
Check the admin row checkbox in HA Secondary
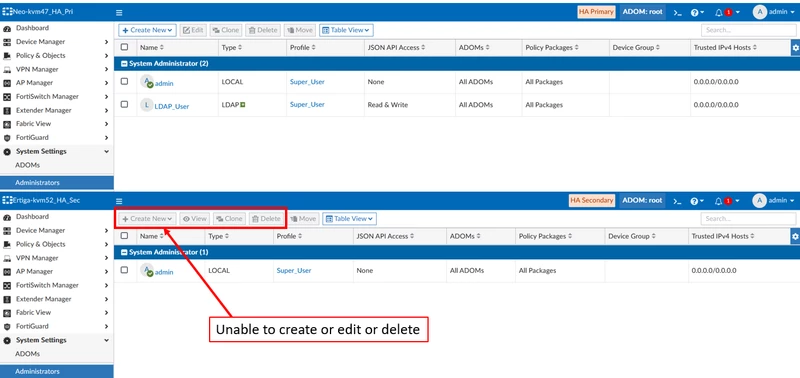(x=124, y=270)
